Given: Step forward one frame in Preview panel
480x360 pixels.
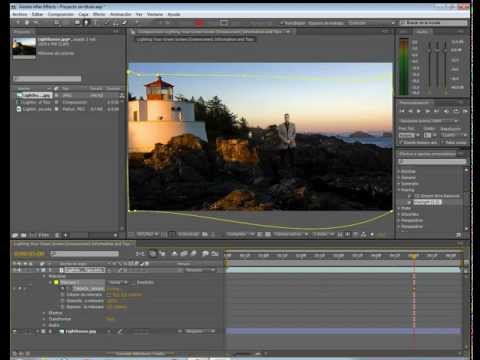Looking at the screenshot, I should (428, 111).
